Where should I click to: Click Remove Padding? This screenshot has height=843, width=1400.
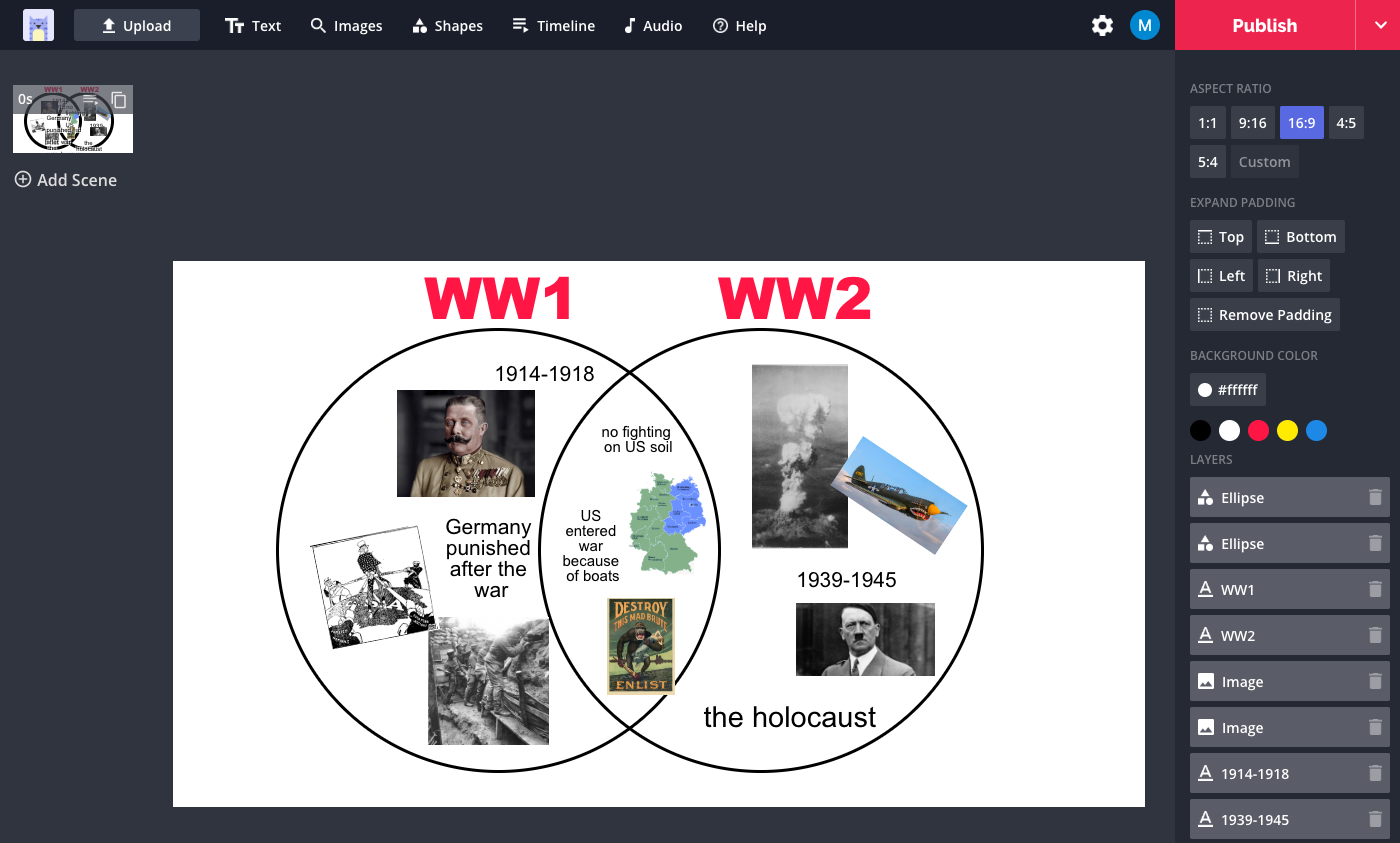tap(1265, 315)
